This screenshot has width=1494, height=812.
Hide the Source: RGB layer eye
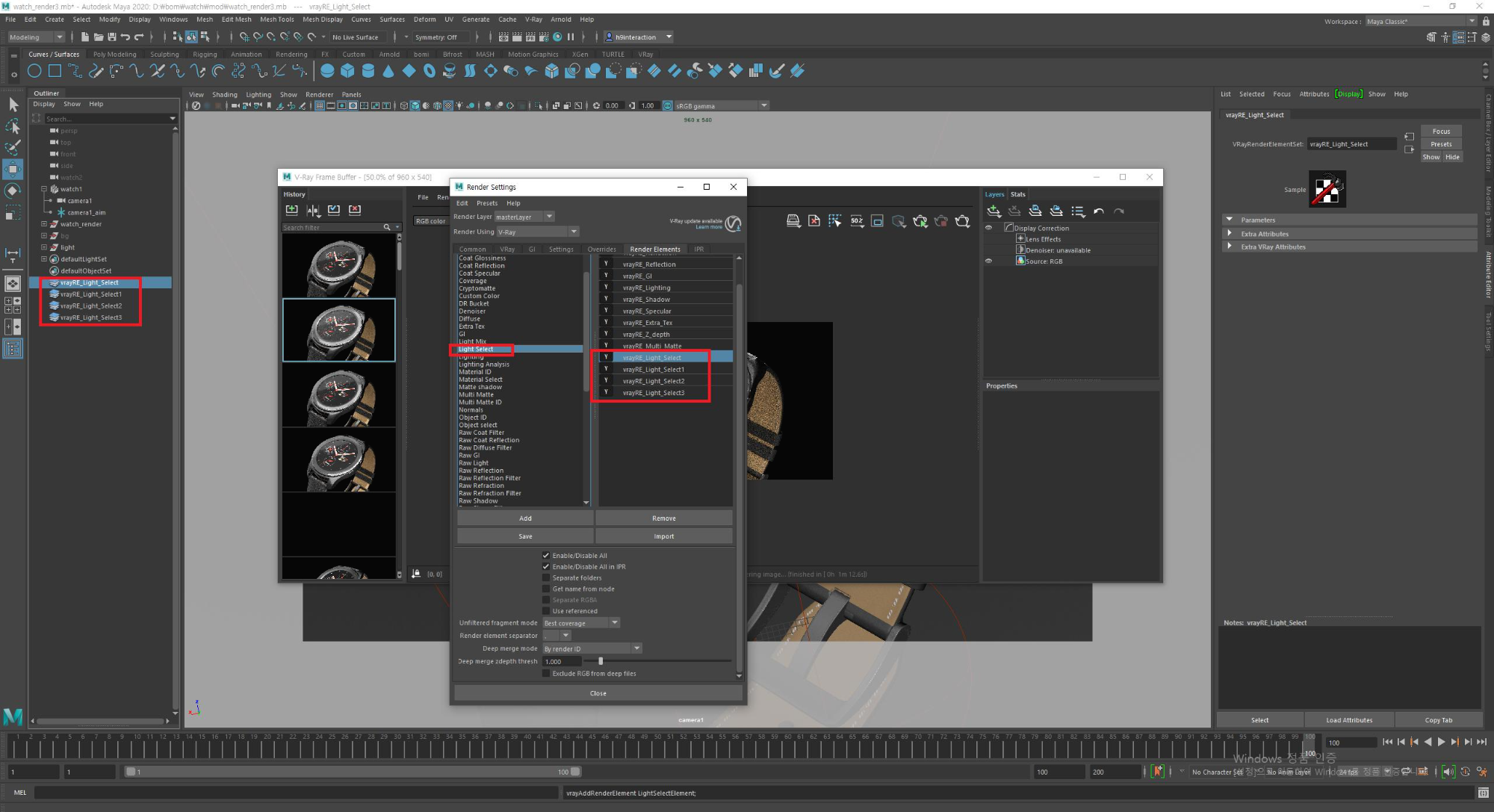[988, 261]
